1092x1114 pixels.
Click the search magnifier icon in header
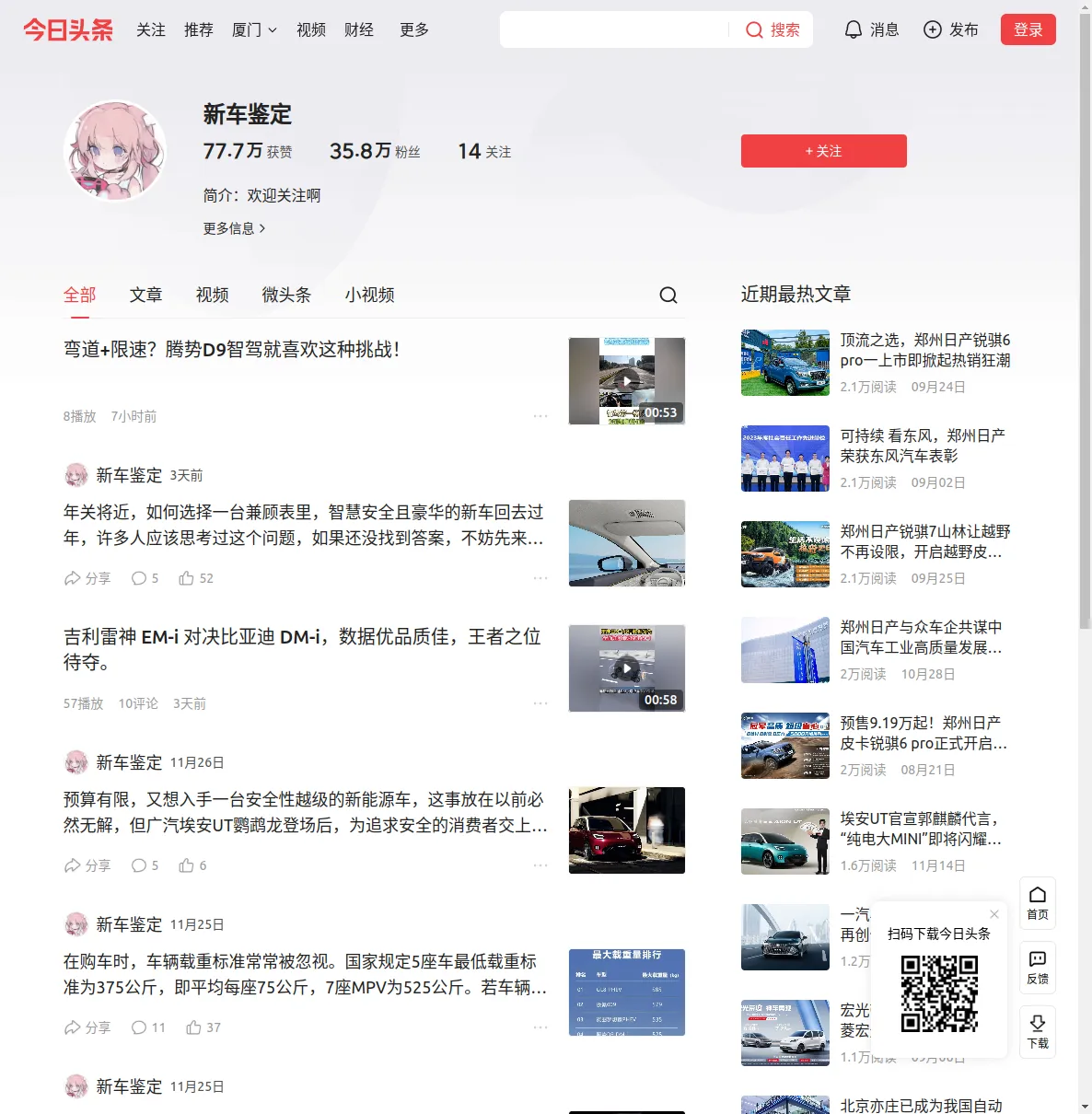pos(754,30)
